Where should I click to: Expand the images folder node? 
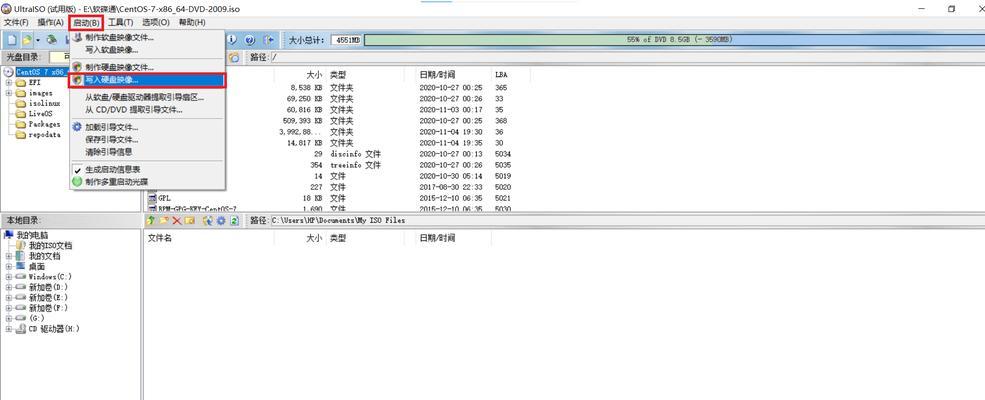[x=9, y=93]
